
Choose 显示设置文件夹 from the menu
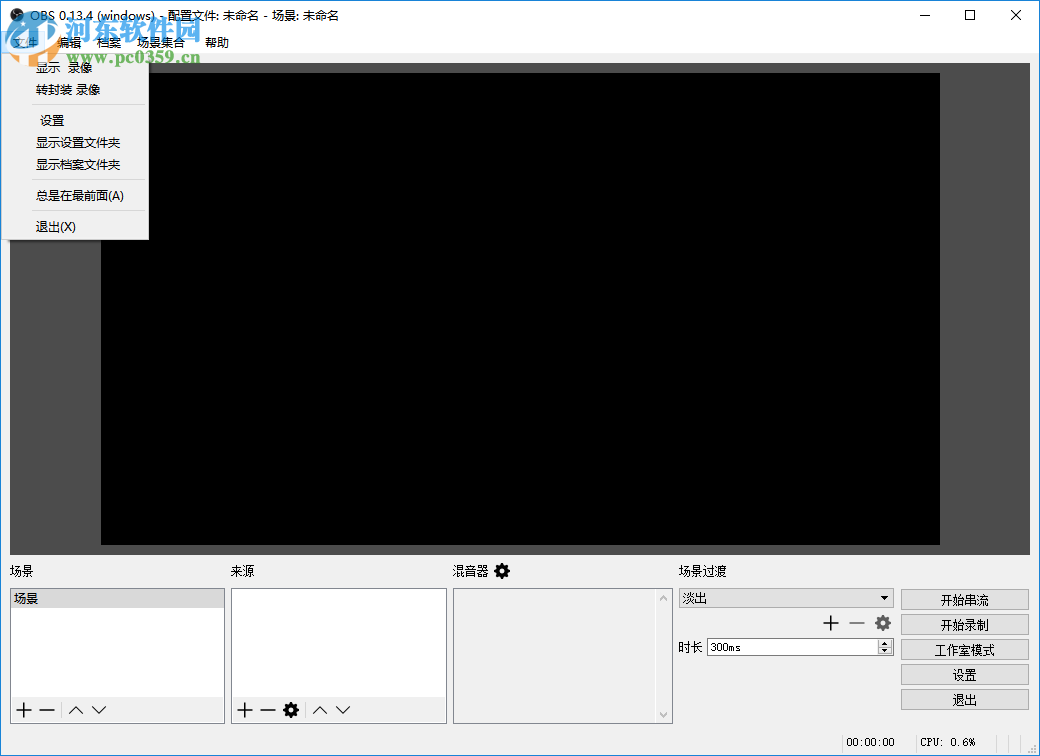tap(77, 142)
